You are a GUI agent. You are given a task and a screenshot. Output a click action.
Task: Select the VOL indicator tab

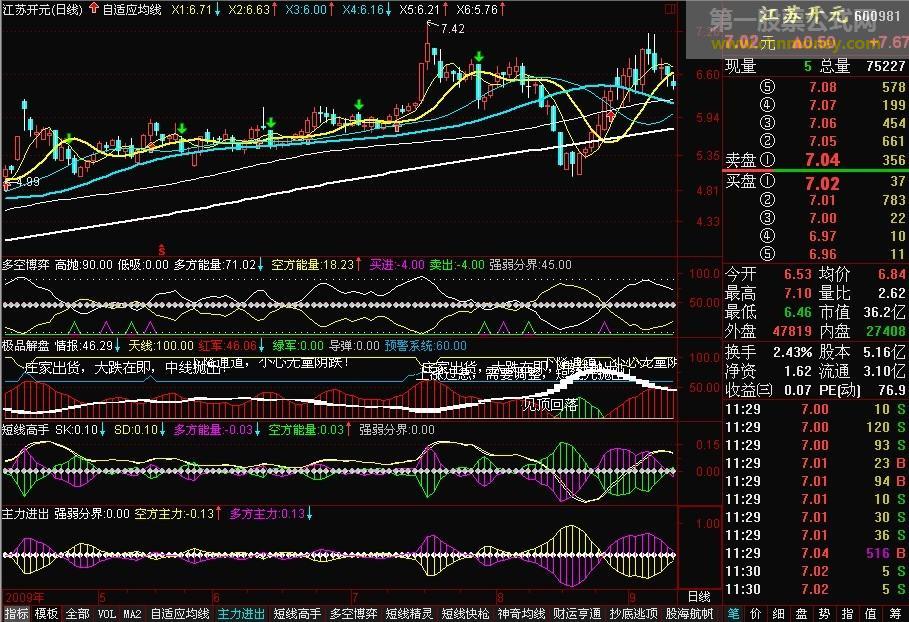tap(106, 613)
